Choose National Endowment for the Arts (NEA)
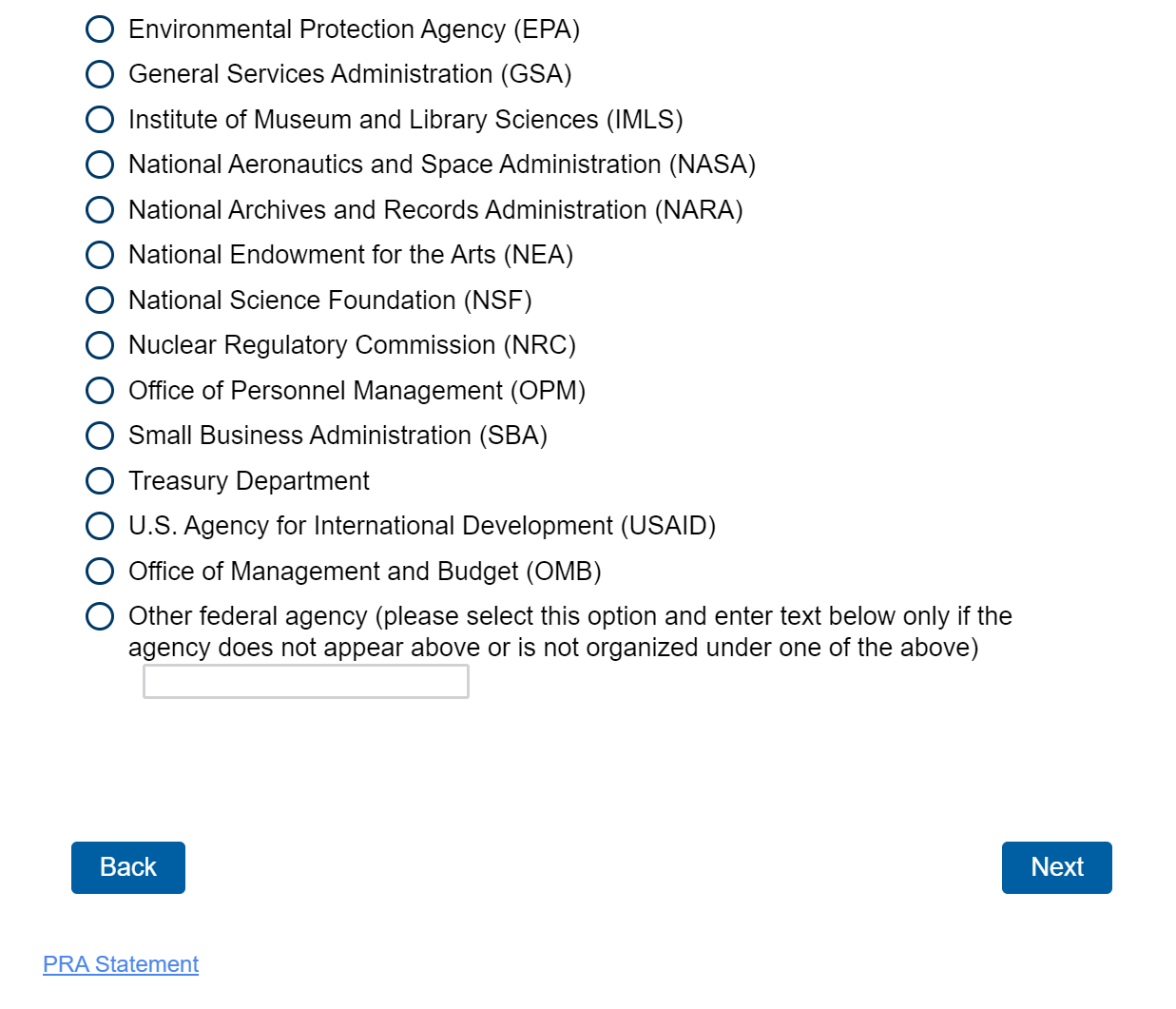This screenshot has height=1009, width=1176. [100, 255]
